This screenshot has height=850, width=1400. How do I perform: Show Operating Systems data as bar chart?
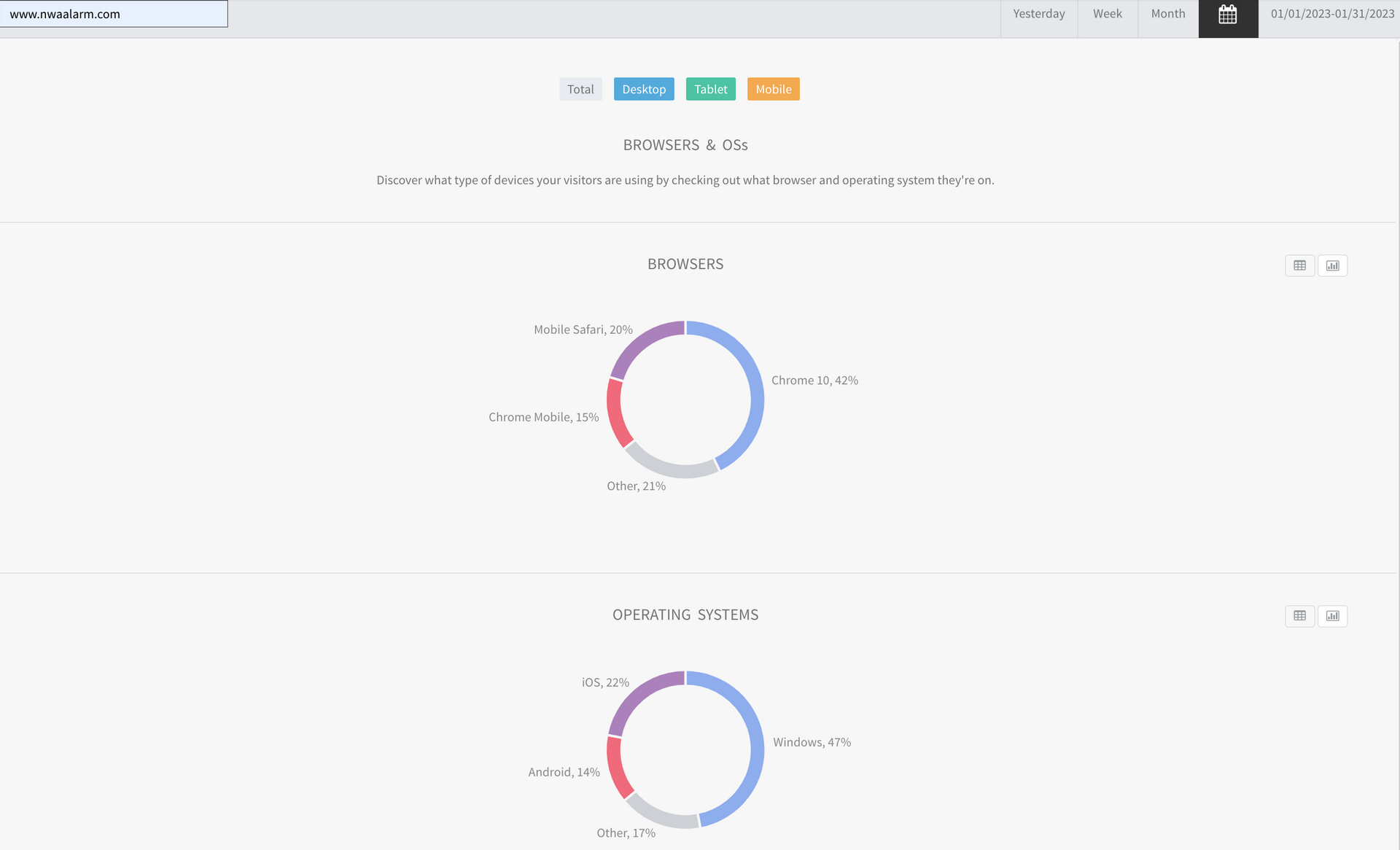point(1332,616)
